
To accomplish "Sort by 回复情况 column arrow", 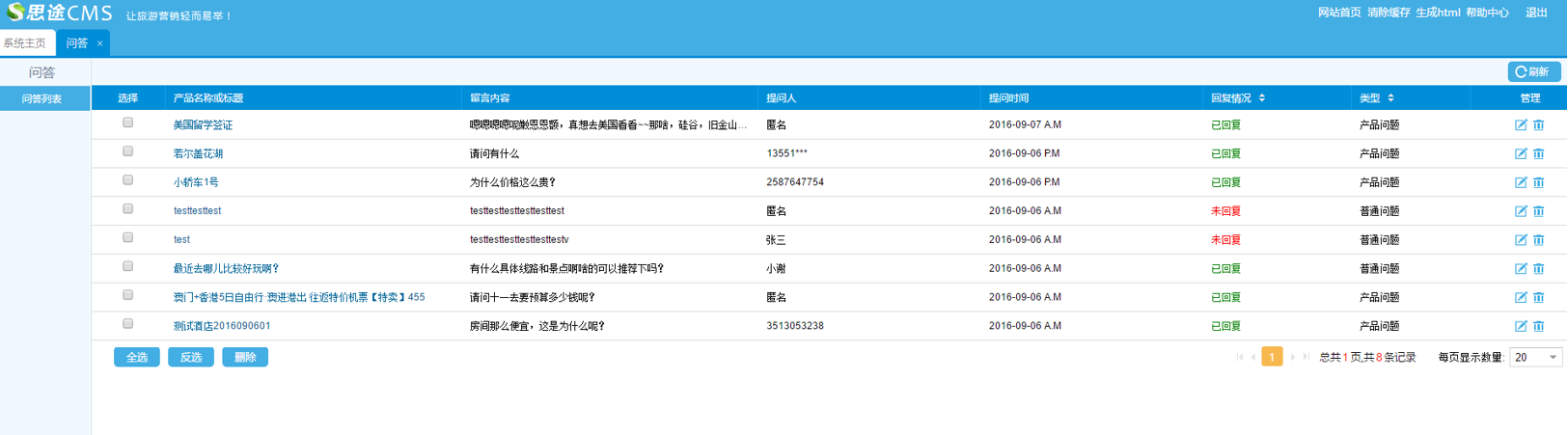I will tap(1261, 98).
